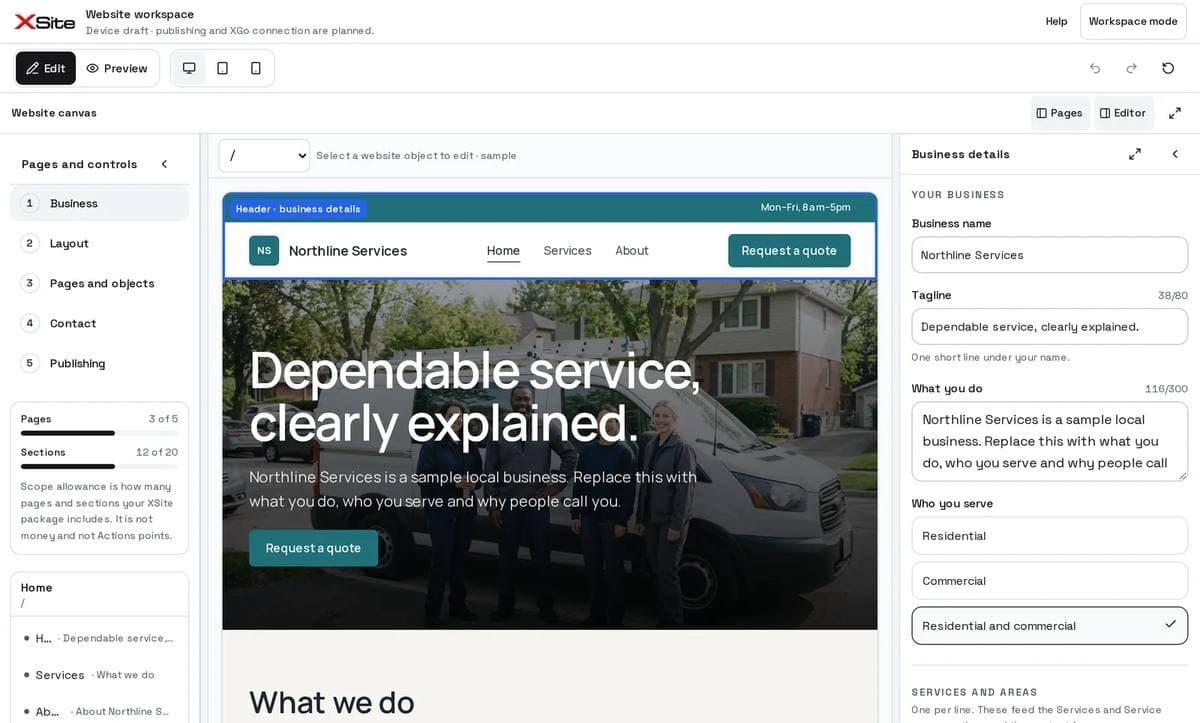Switch to desktop device view
1200x723 pixels.
[x=189, y=68]
